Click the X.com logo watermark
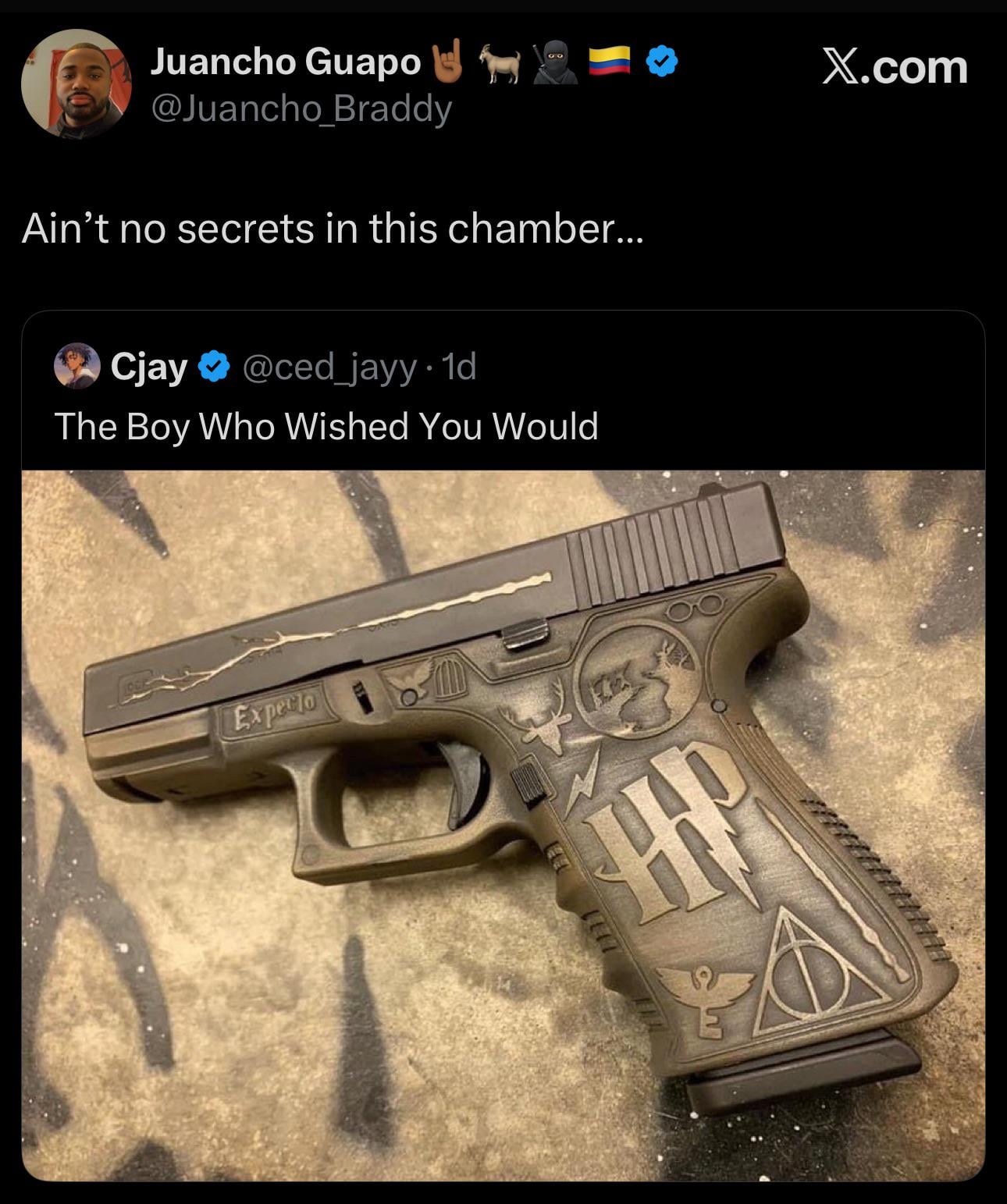The width and height of the screenshot is (1007, 1204). click(895, 67)
